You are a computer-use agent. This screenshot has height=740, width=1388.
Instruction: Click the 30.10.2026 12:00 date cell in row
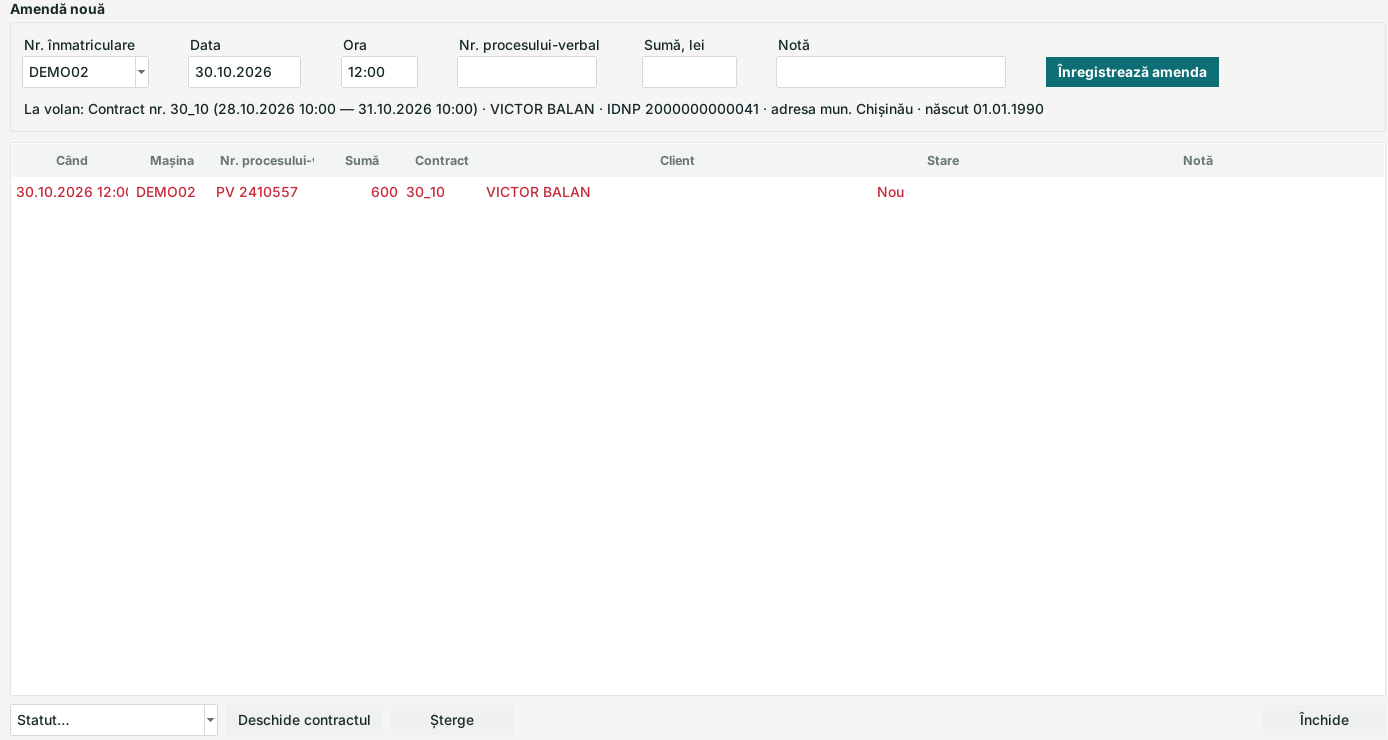(72, 192)
